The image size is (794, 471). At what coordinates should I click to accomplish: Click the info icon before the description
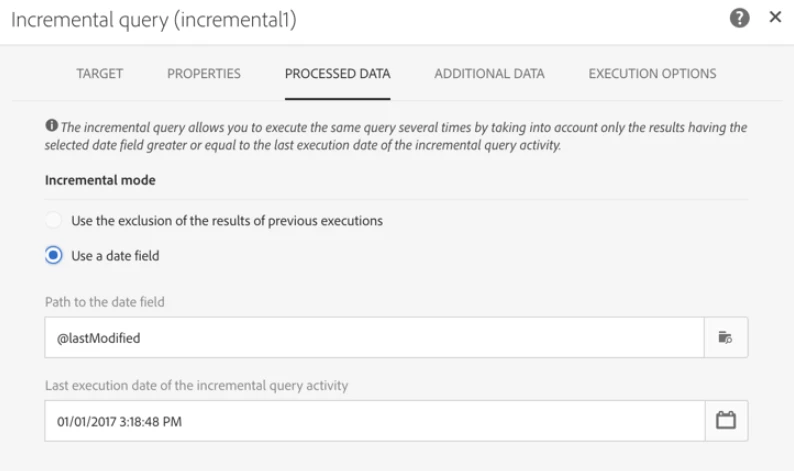point(51,129)
